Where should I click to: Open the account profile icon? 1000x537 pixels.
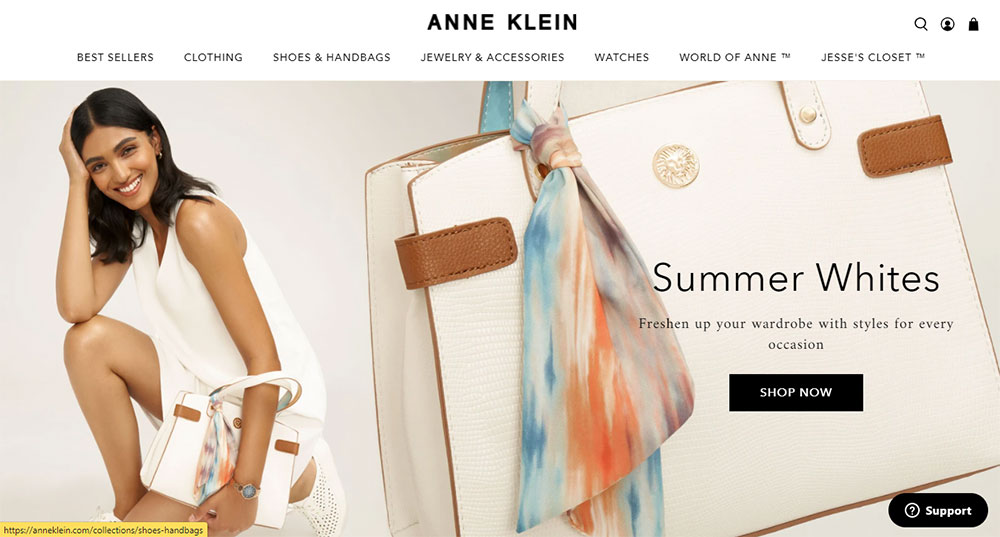[x=947, y=24]
